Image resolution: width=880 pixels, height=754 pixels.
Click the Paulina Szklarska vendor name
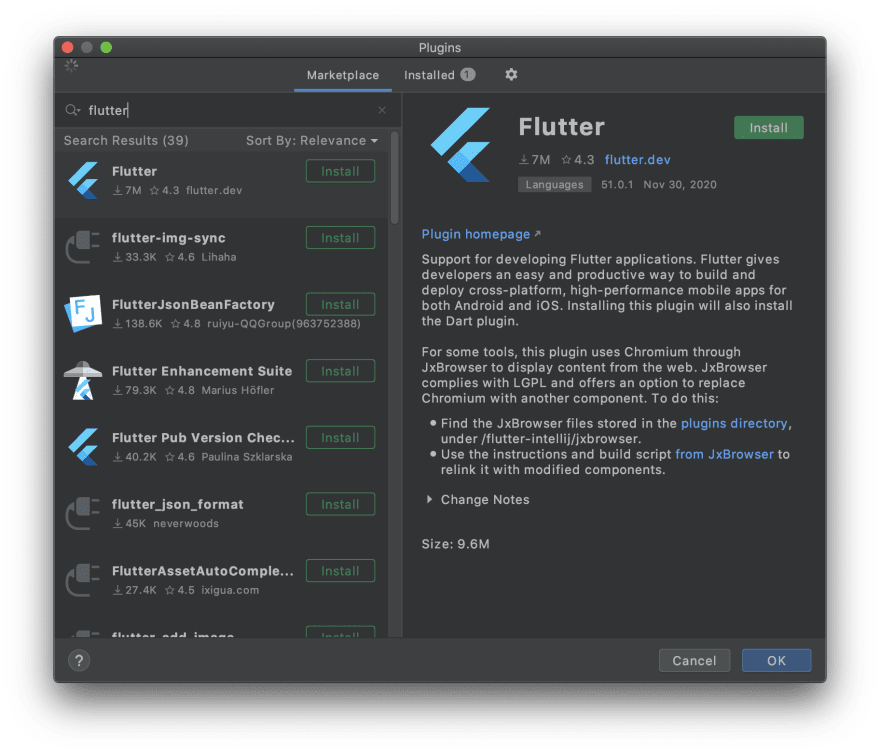pyautogui.click(x=247, y=457)
